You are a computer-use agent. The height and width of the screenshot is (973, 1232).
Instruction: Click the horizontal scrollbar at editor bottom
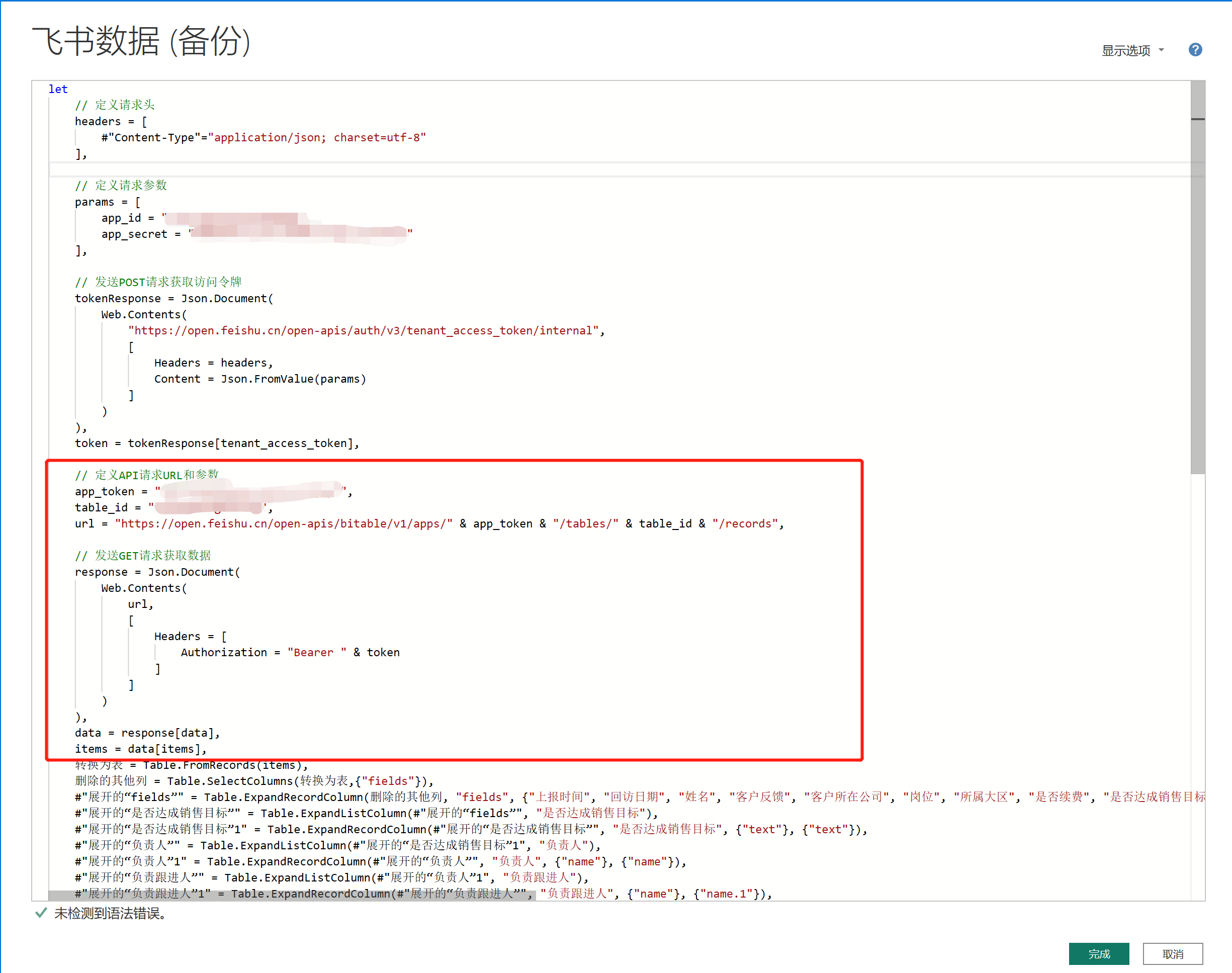click(292, 896)
